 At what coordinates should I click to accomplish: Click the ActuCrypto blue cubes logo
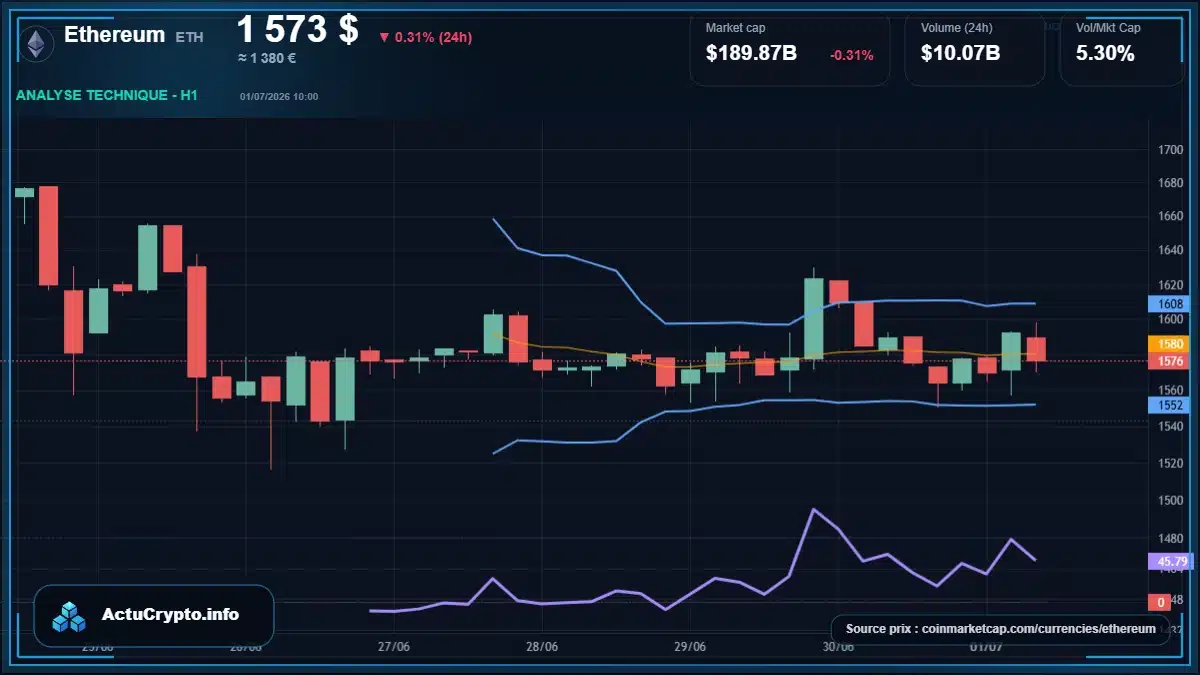70,616
